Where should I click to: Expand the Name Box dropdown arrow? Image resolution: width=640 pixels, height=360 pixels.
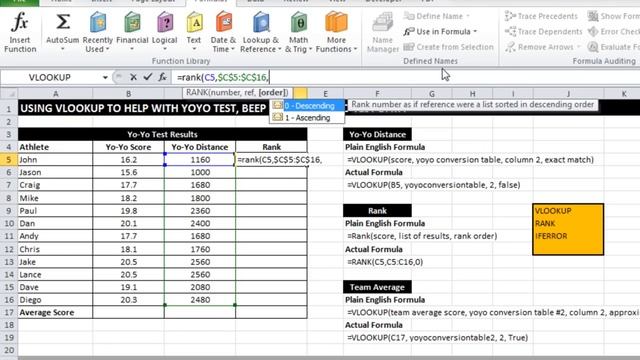tap(105, 77)
